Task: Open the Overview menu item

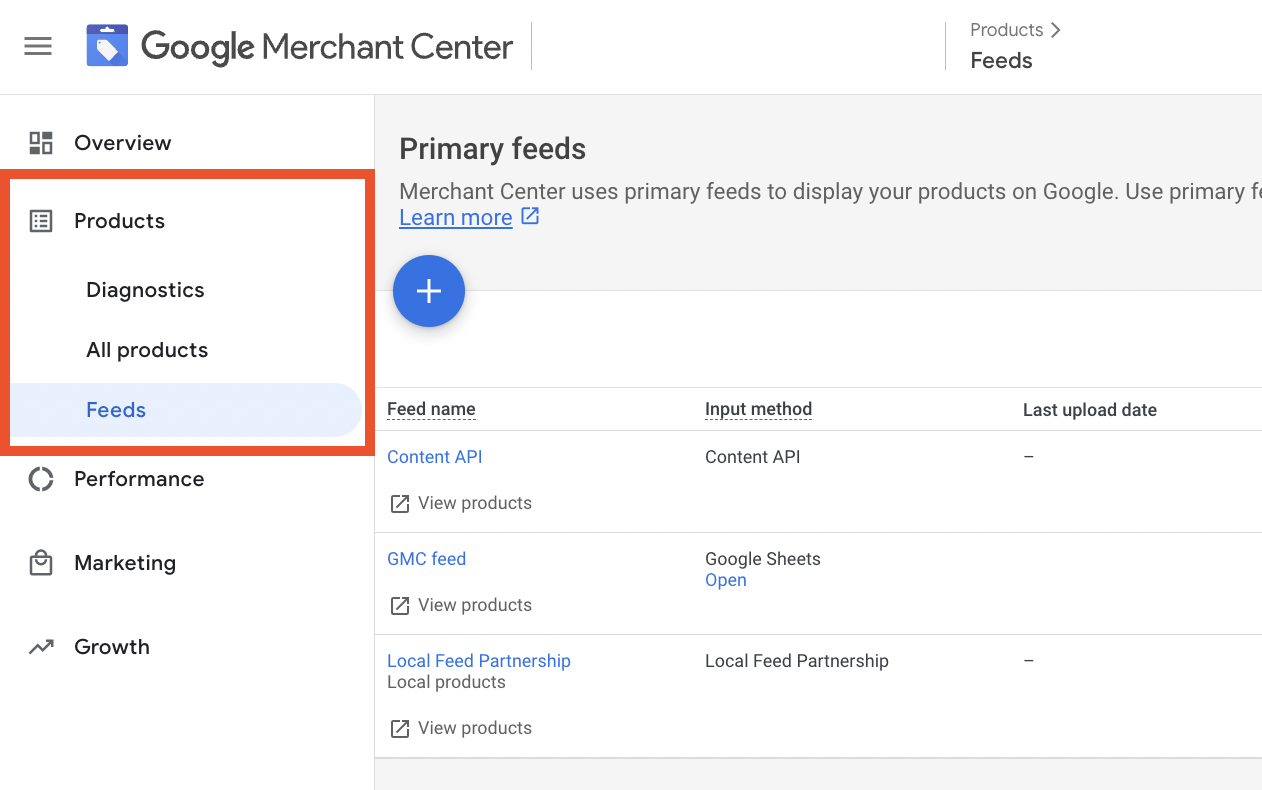Action: coord(123,143)
